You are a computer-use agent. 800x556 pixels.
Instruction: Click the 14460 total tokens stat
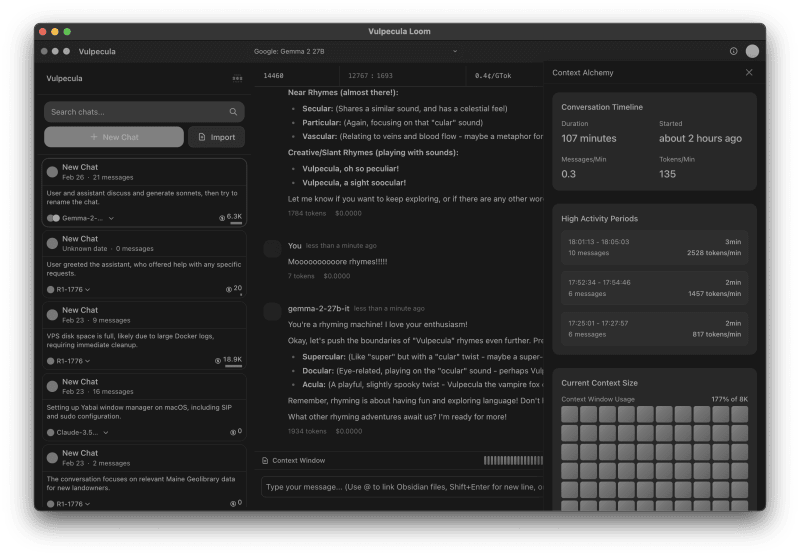(x=273, y=75)
